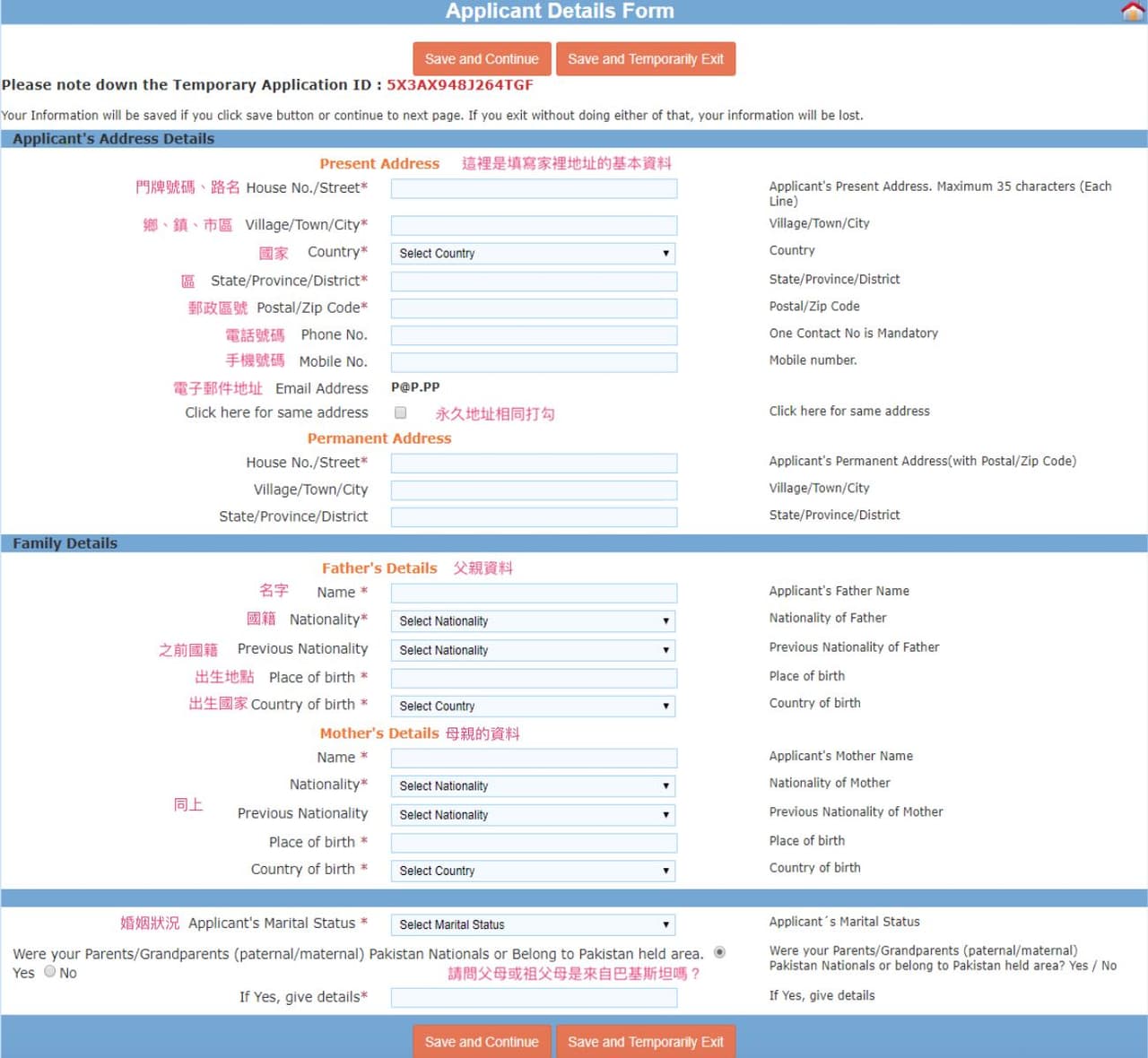Focus the 'If Yes, give details' field

coord(534,997)
